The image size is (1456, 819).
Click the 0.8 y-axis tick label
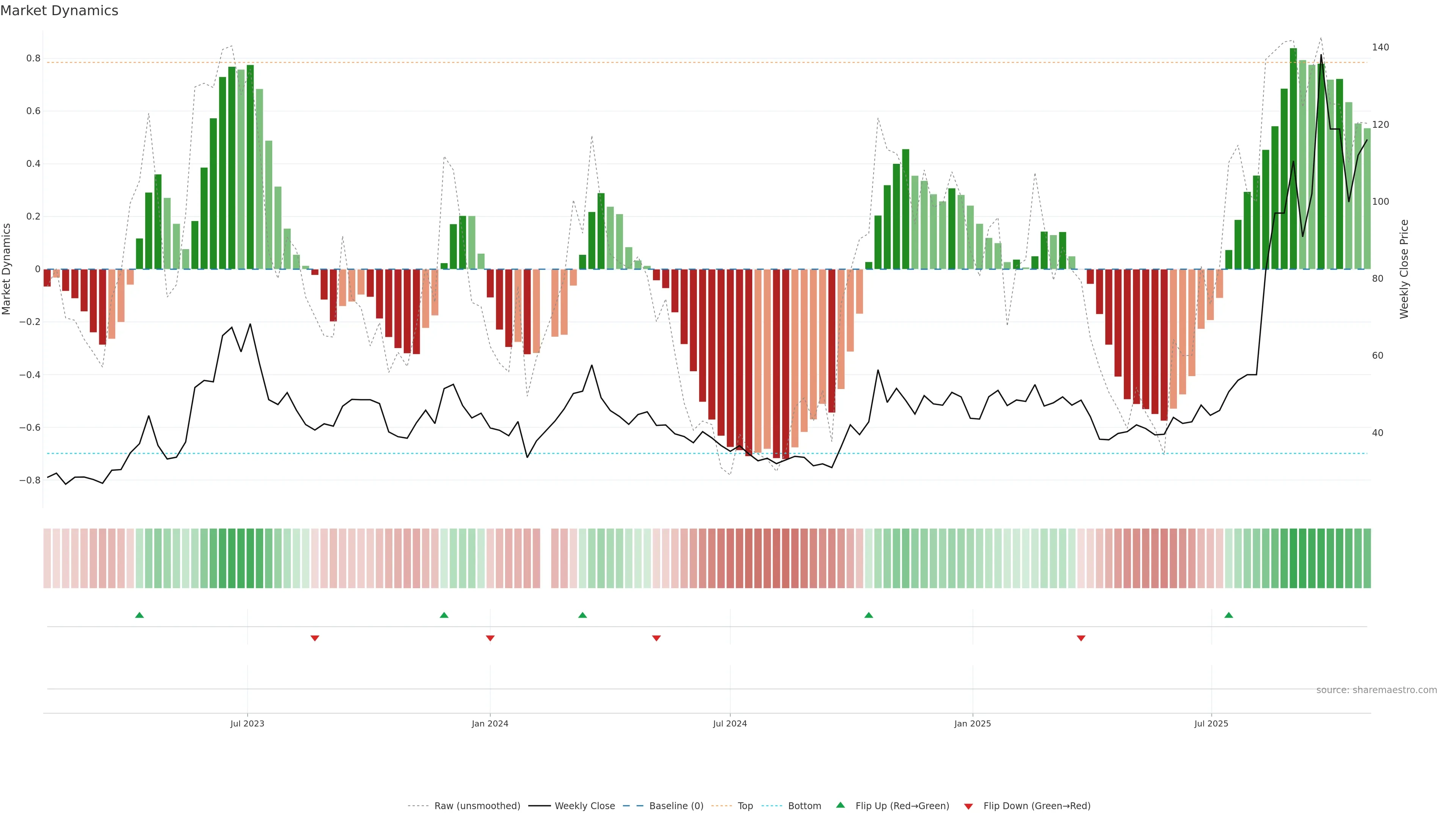[33, 58]
